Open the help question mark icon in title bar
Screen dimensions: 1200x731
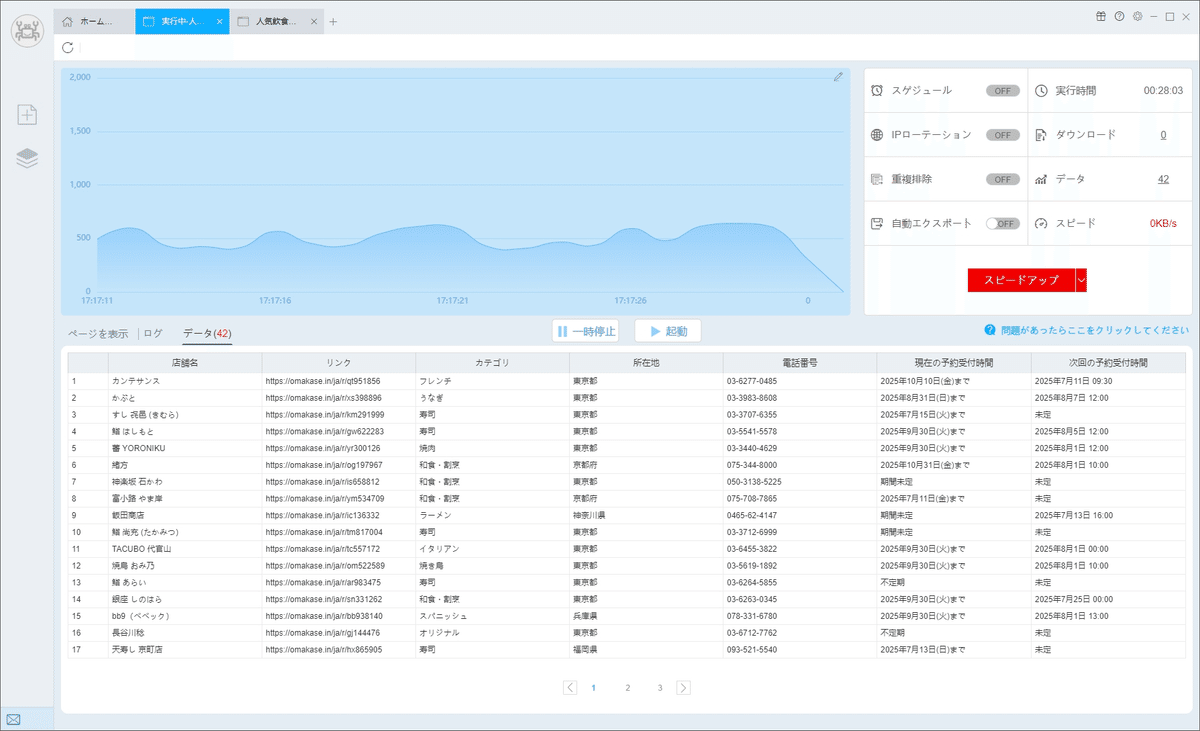(1119, 16)
